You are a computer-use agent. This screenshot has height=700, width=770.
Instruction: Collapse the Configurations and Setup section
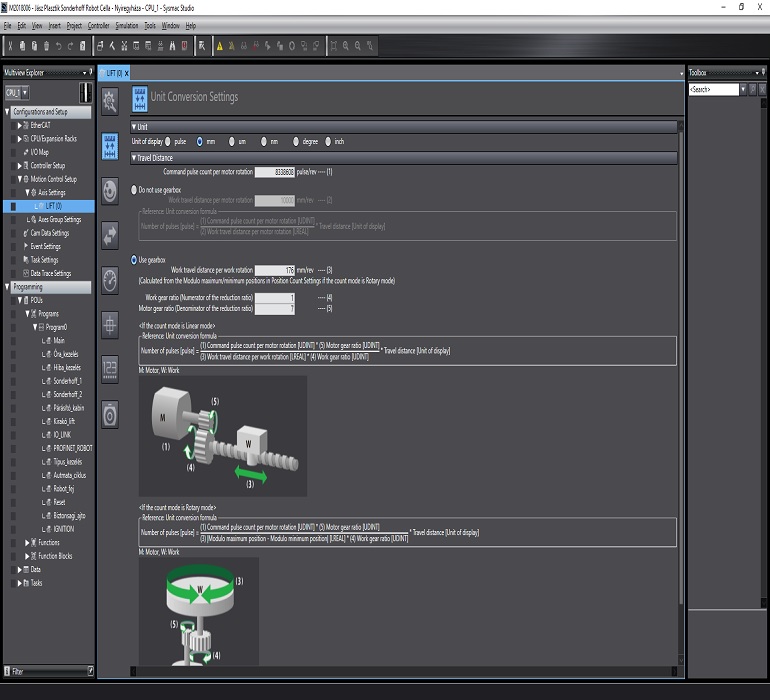pos(7,112)
